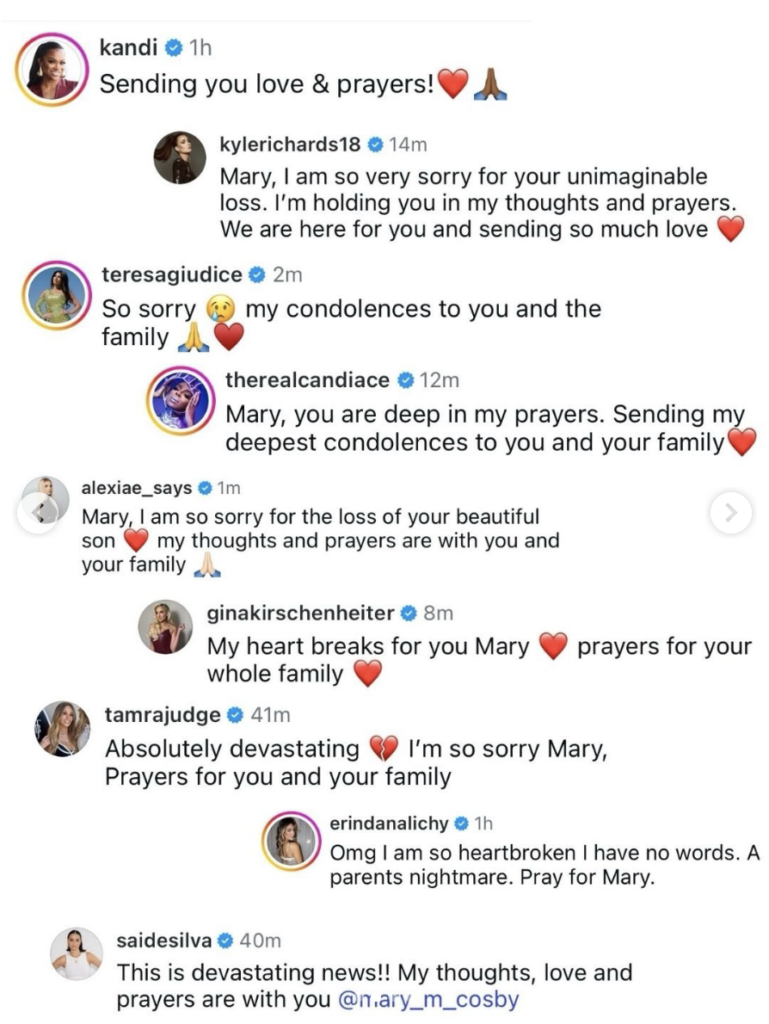Open kylerichards18's profile avatar
769x1024 pixels.
click(x=179, y=157)
